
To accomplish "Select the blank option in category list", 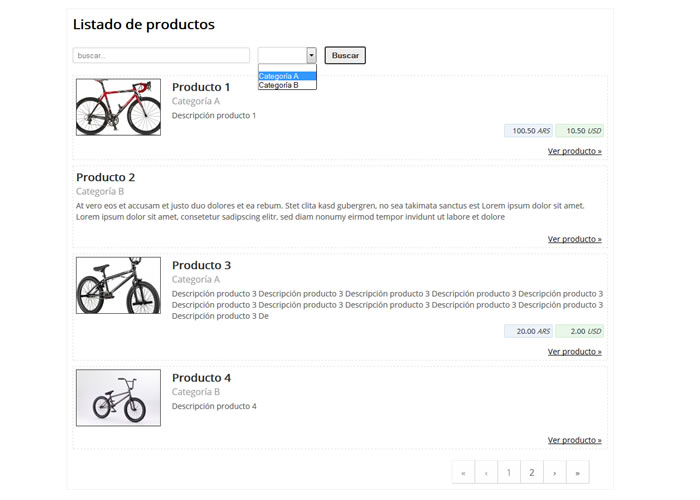I will coord(287,68).
